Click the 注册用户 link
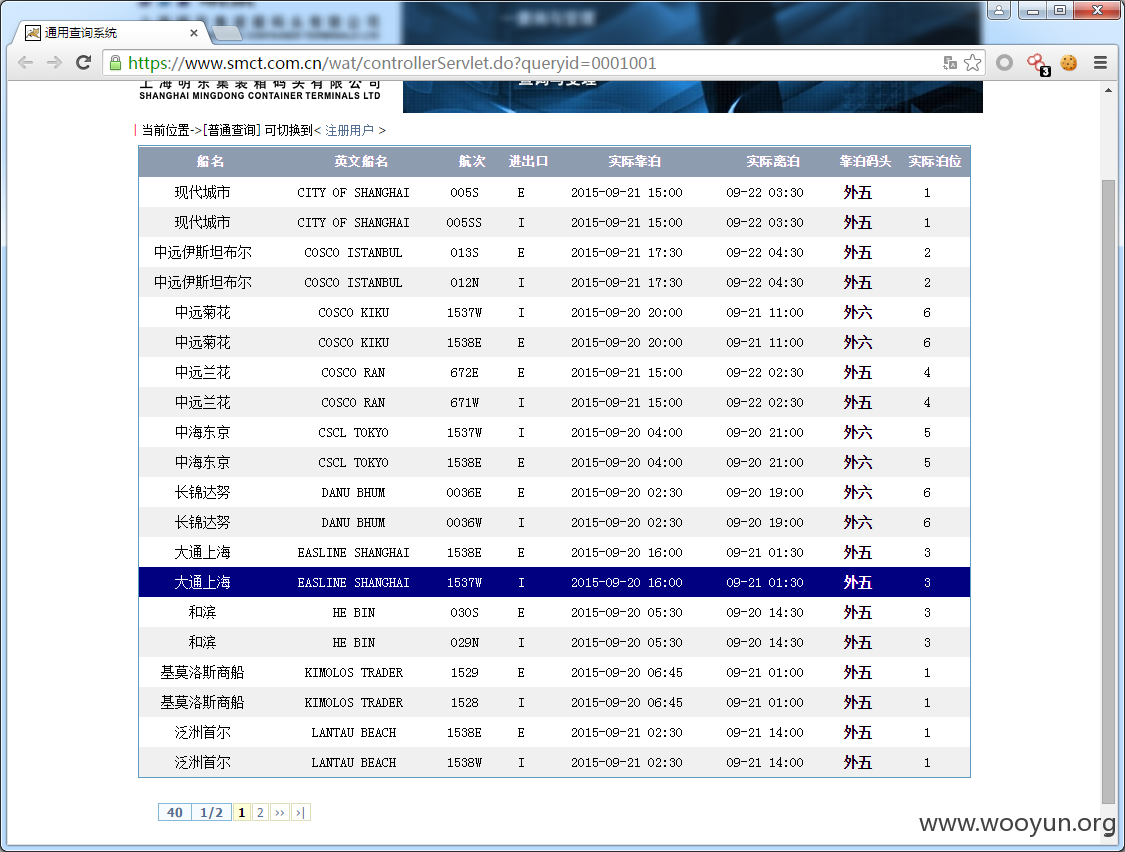1125x852 pixels. (349, 130)
